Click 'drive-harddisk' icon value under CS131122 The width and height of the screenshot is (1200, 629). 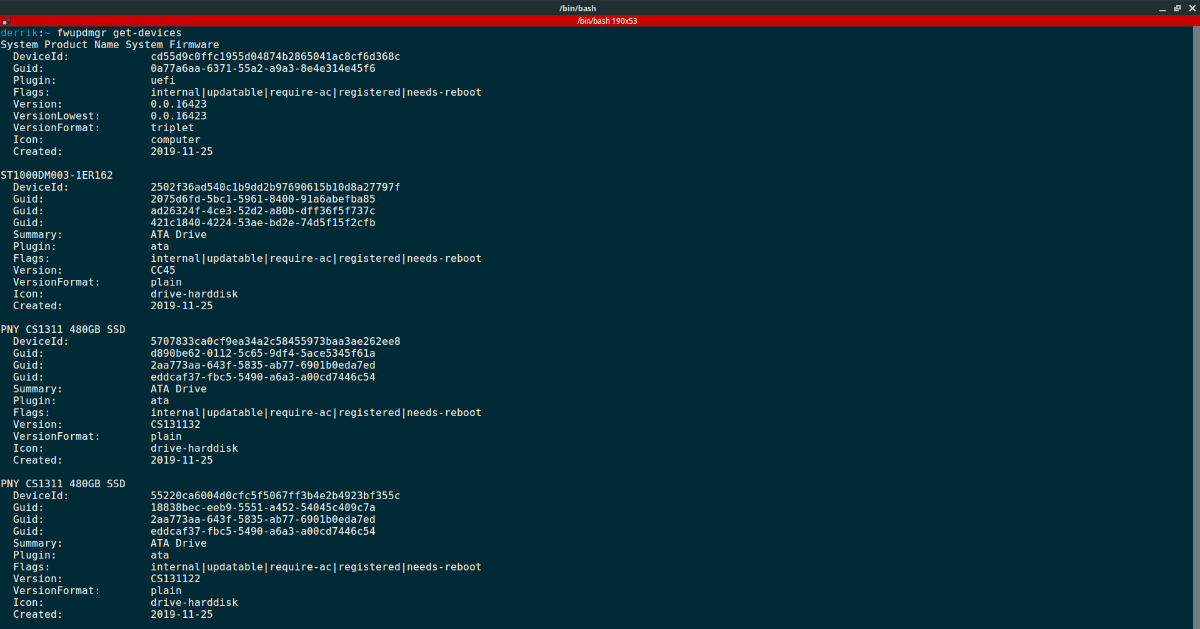(x=195, y=602)
